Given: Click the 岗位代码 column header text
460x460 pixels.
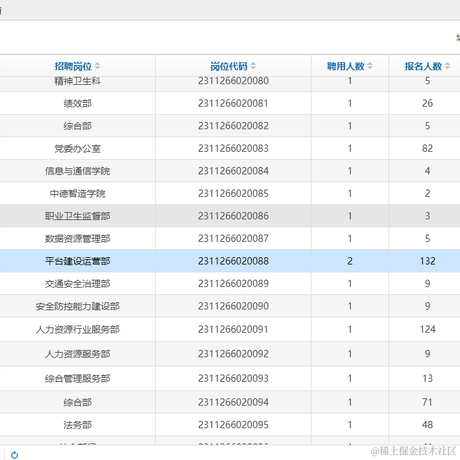Looking at the screenshot, I should (229, 66).
